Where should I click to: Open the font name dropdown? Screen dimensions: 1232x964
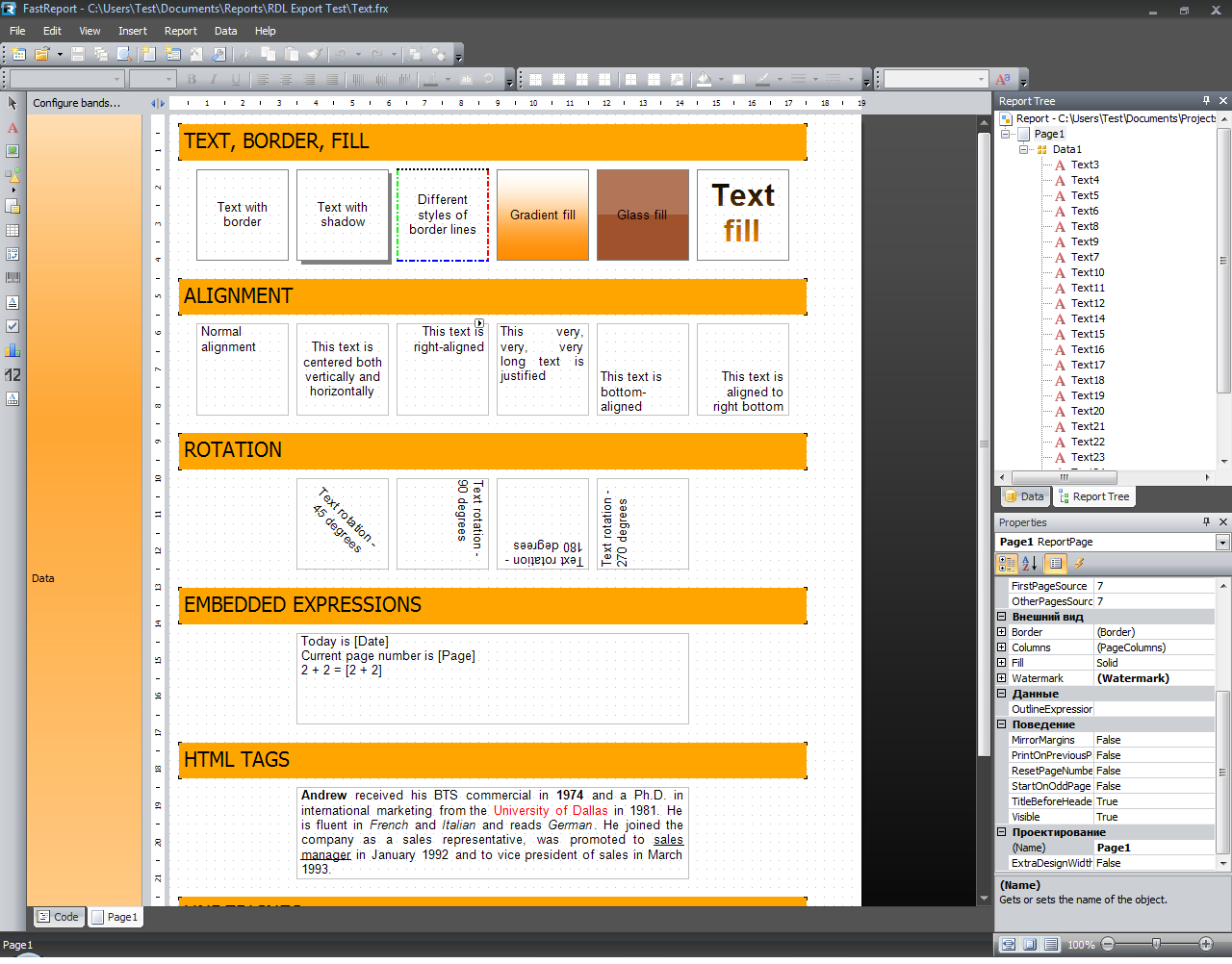(117, 79)
